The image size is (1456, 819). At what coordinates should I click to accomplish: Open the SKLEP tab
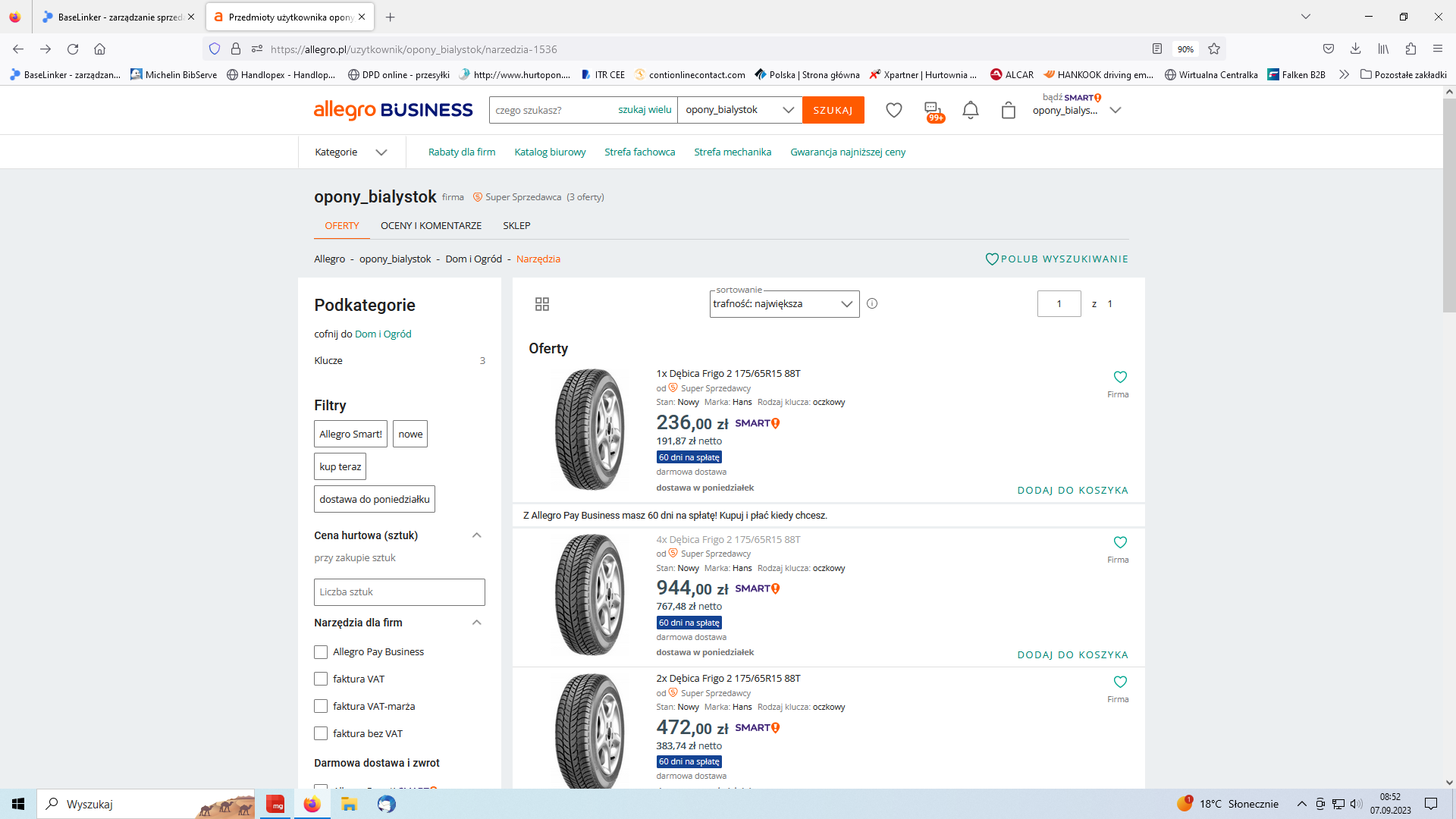click(x=516, y=226)
